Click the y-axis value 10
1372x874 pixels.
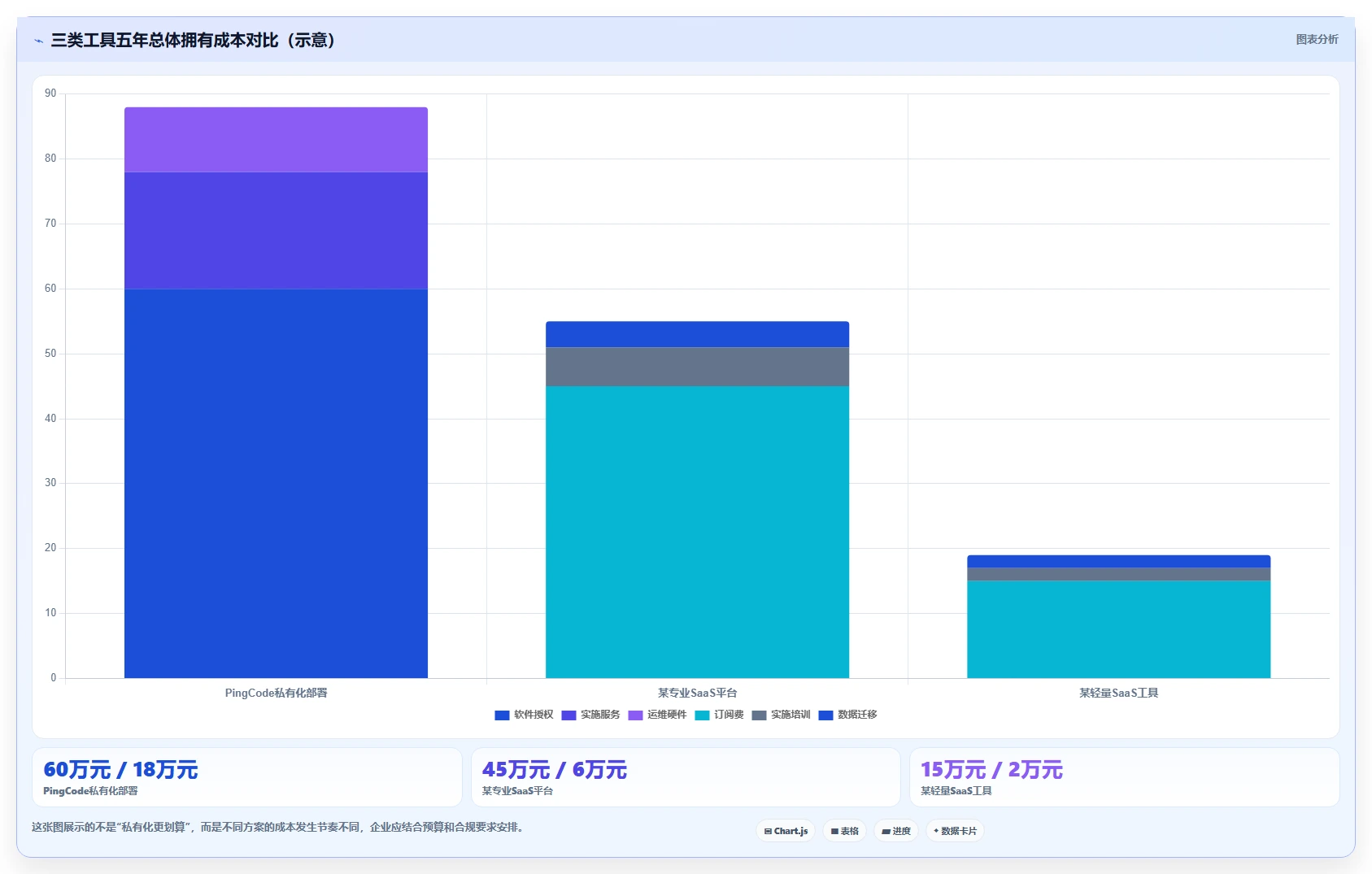50,613
